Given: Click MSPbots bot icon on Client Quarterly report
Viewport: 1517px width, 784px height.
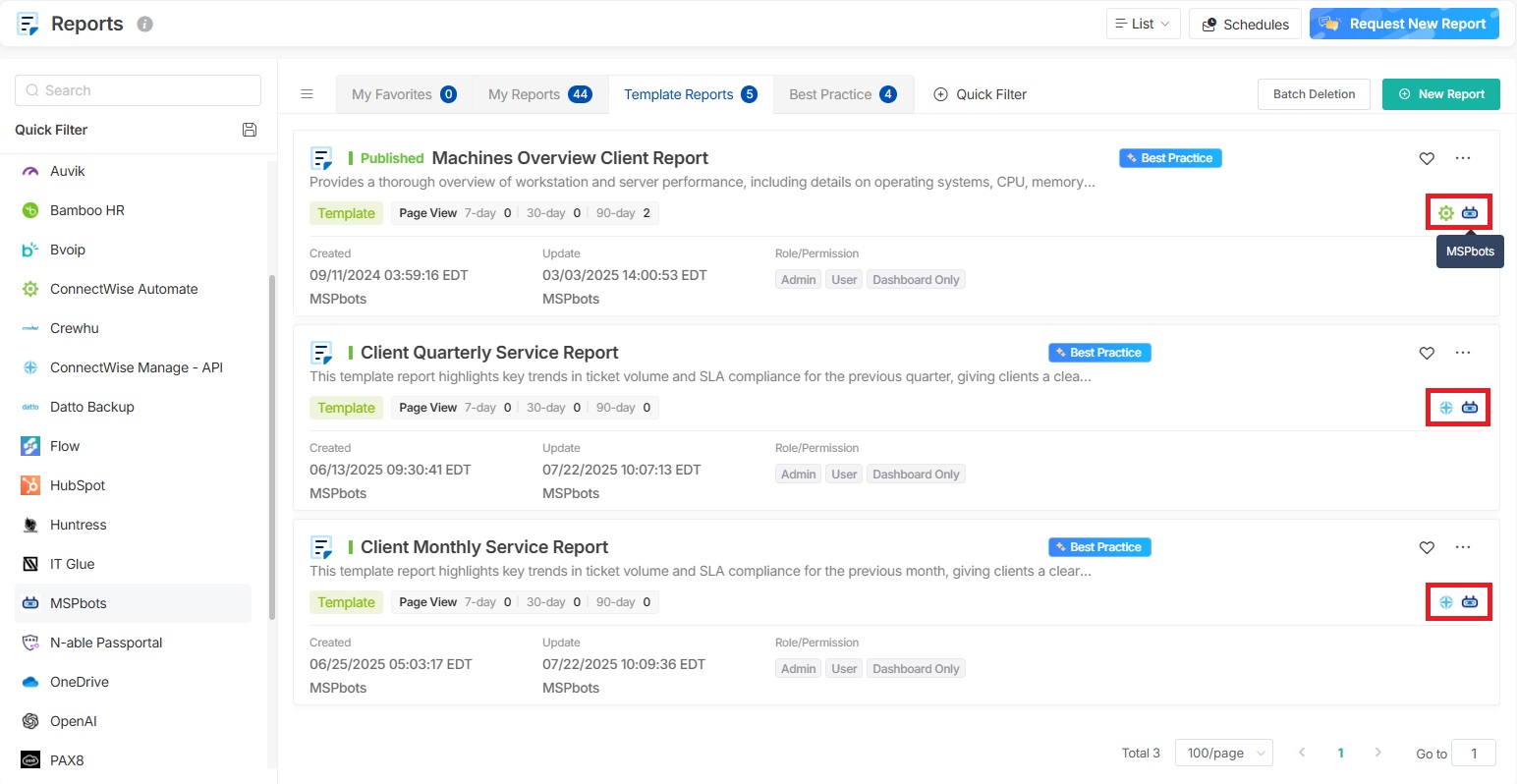Looking at the screenshot, I should [x=1470, y=408].
